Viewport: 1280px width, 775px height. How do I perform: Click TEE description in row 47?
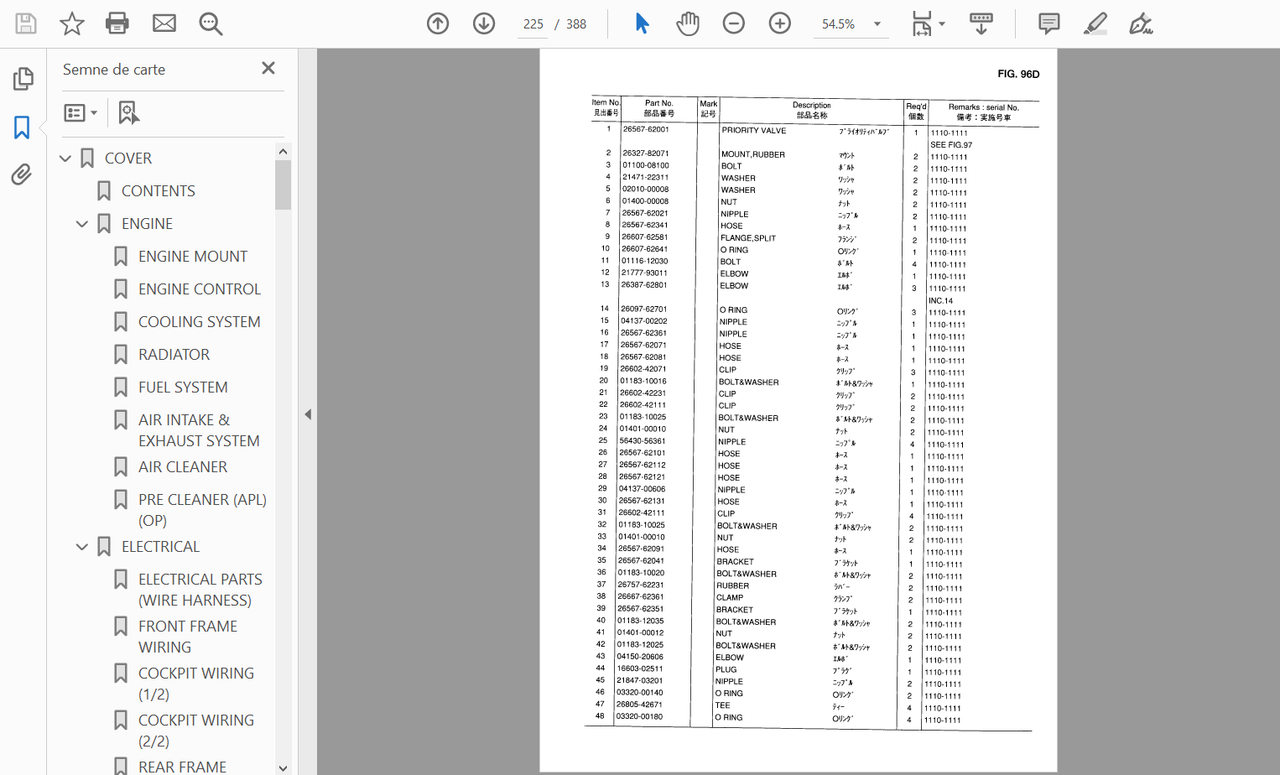click(x=722, y=706)
